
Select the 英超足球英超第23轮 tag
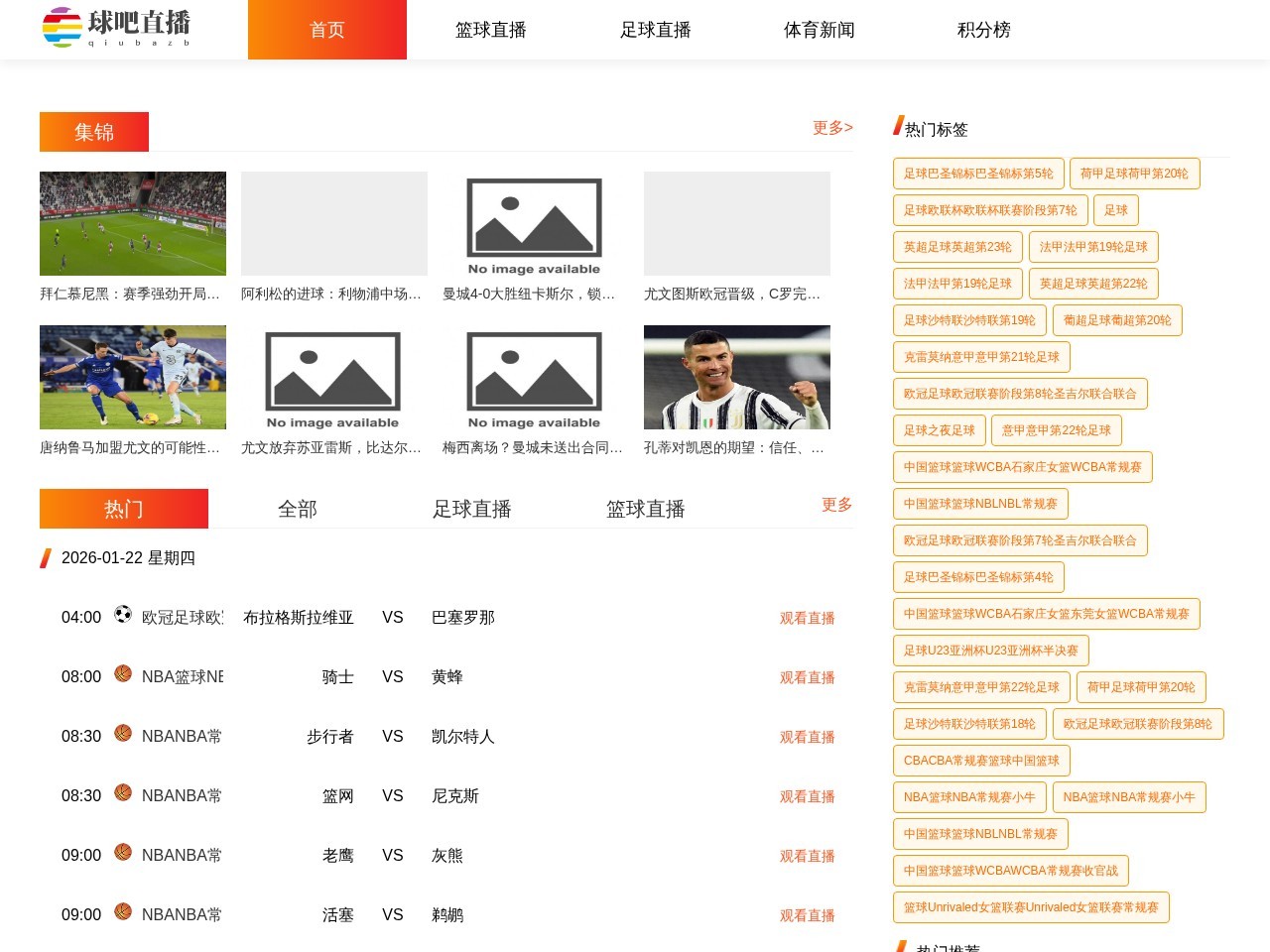click(957, 247)
